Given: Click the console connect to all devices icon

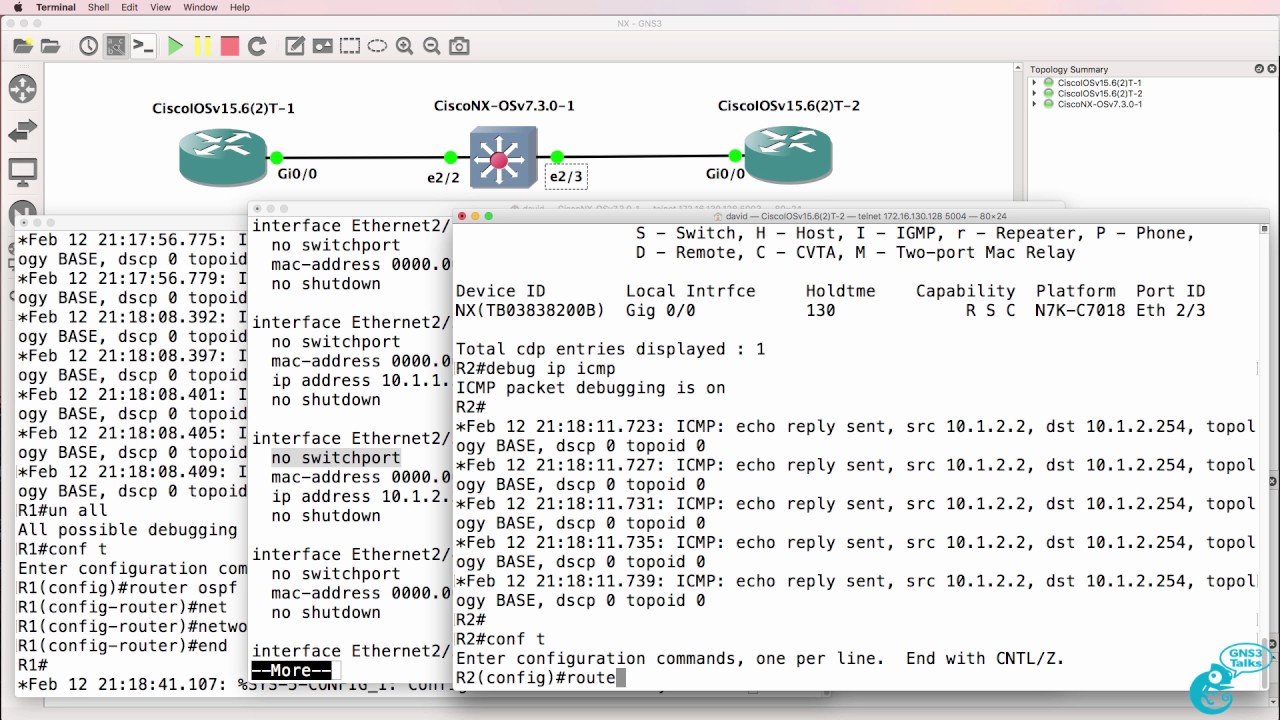Looking at the screenshot, I should (x=144, y=46).
